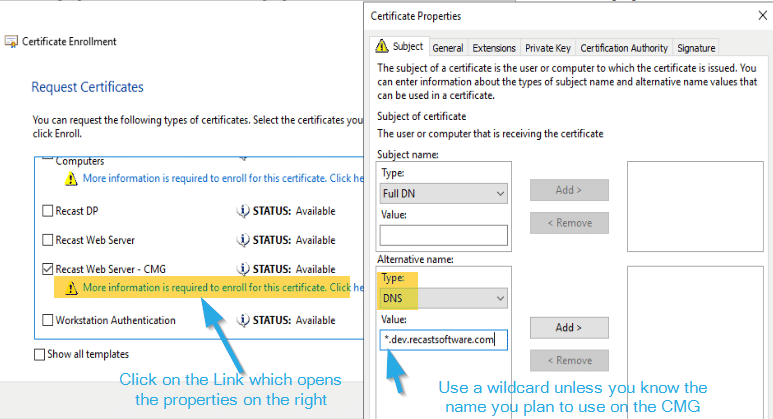The width and height of the screenshot is (773, 419).
Task: Open the Private Key tab
Action: tap(547, 48)
